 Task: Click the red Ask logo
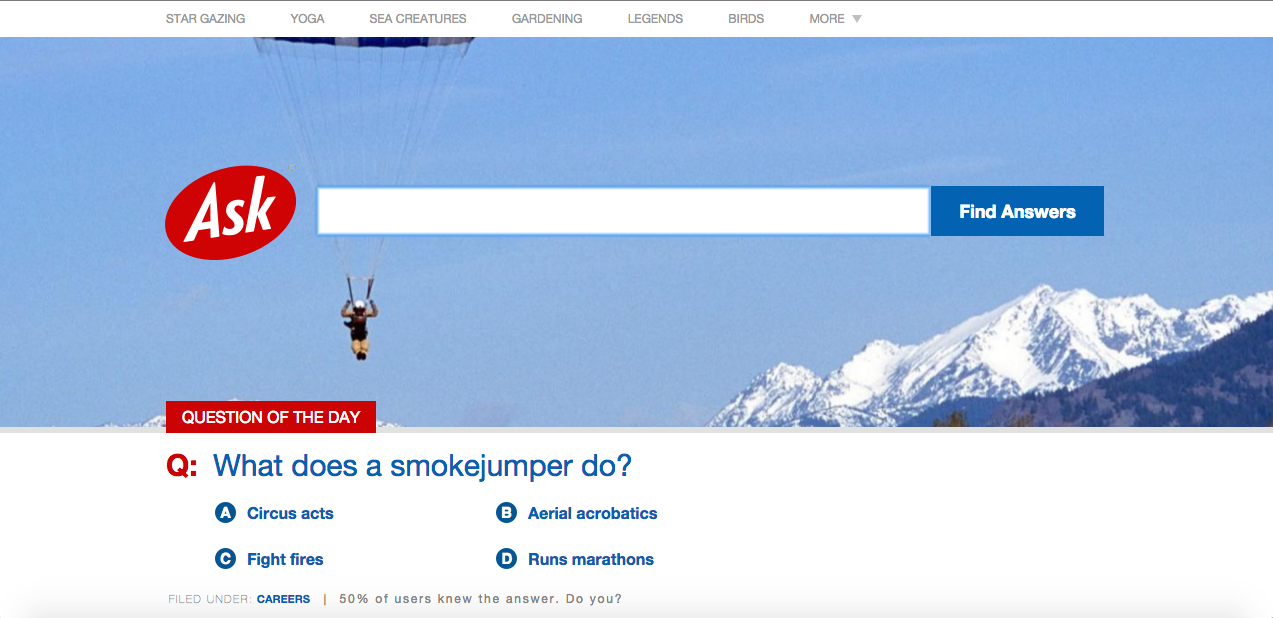[x=230, y=212]
